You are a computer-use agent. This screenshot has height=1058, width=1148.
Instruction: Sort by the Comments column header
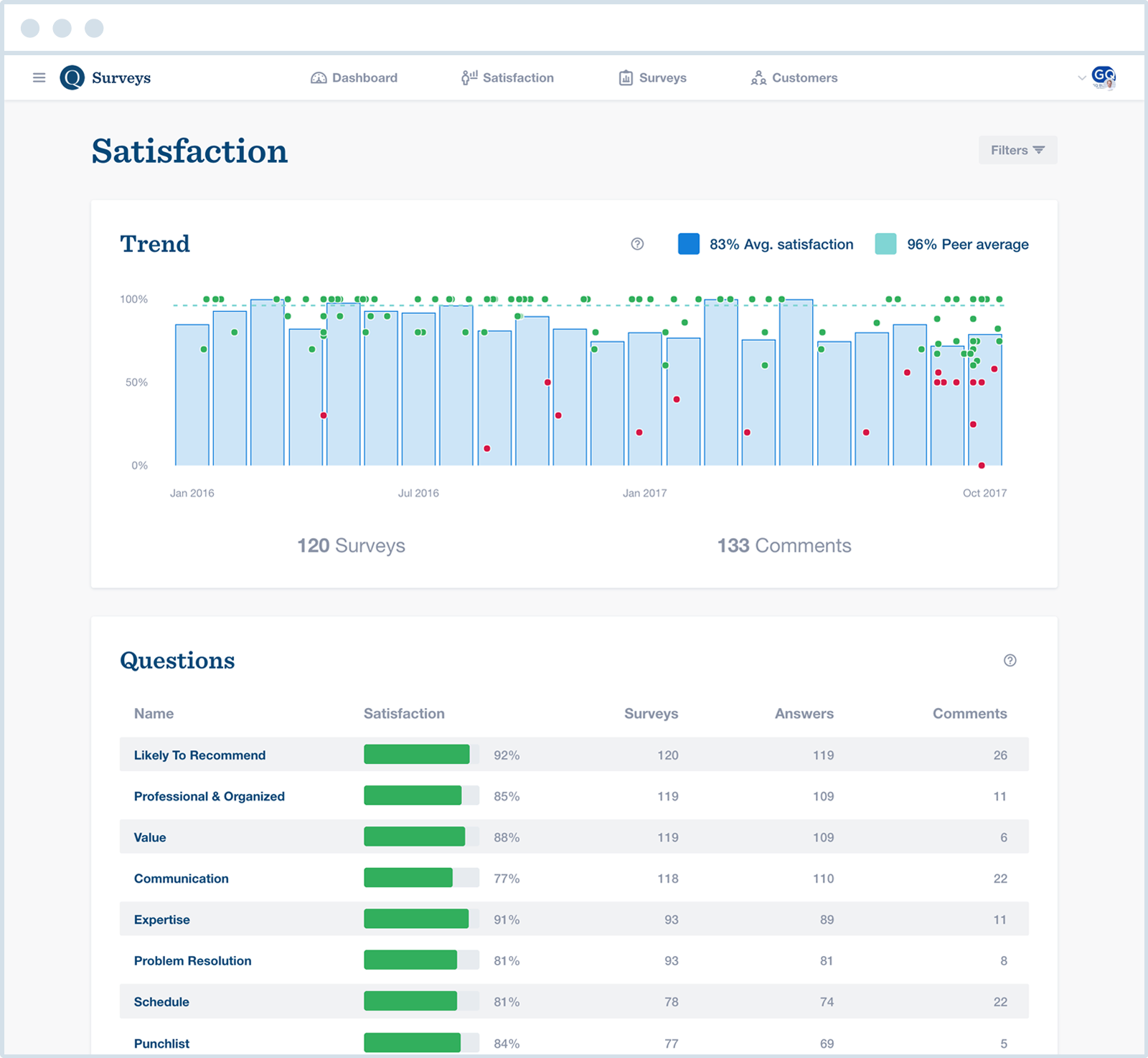[x=970, y=714]
